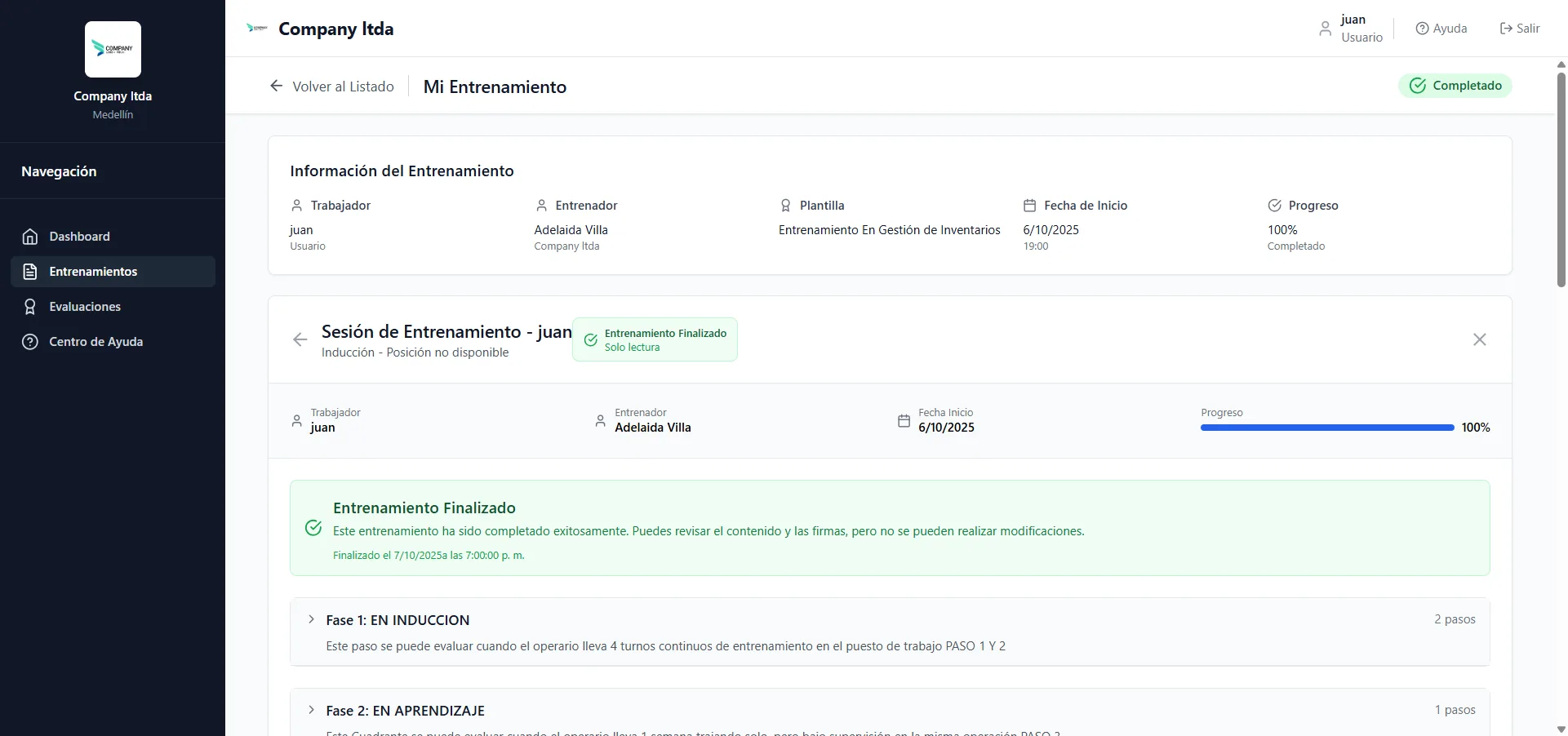The width and height of the screenshot is (1568, 736).
Task: Click the small logo beside header title
Action: pyautogui.click(x=257, y=29)
